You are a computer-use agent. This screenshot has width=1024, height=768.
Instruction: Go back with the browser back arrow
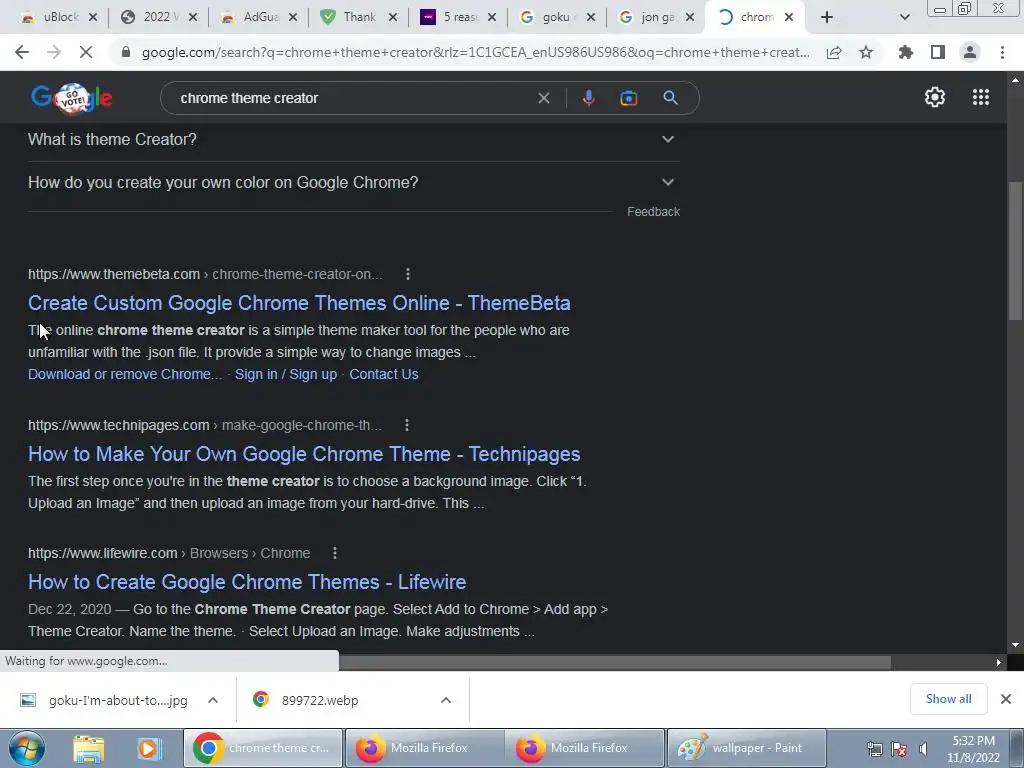pyautogui.click(x=22, y=52)
